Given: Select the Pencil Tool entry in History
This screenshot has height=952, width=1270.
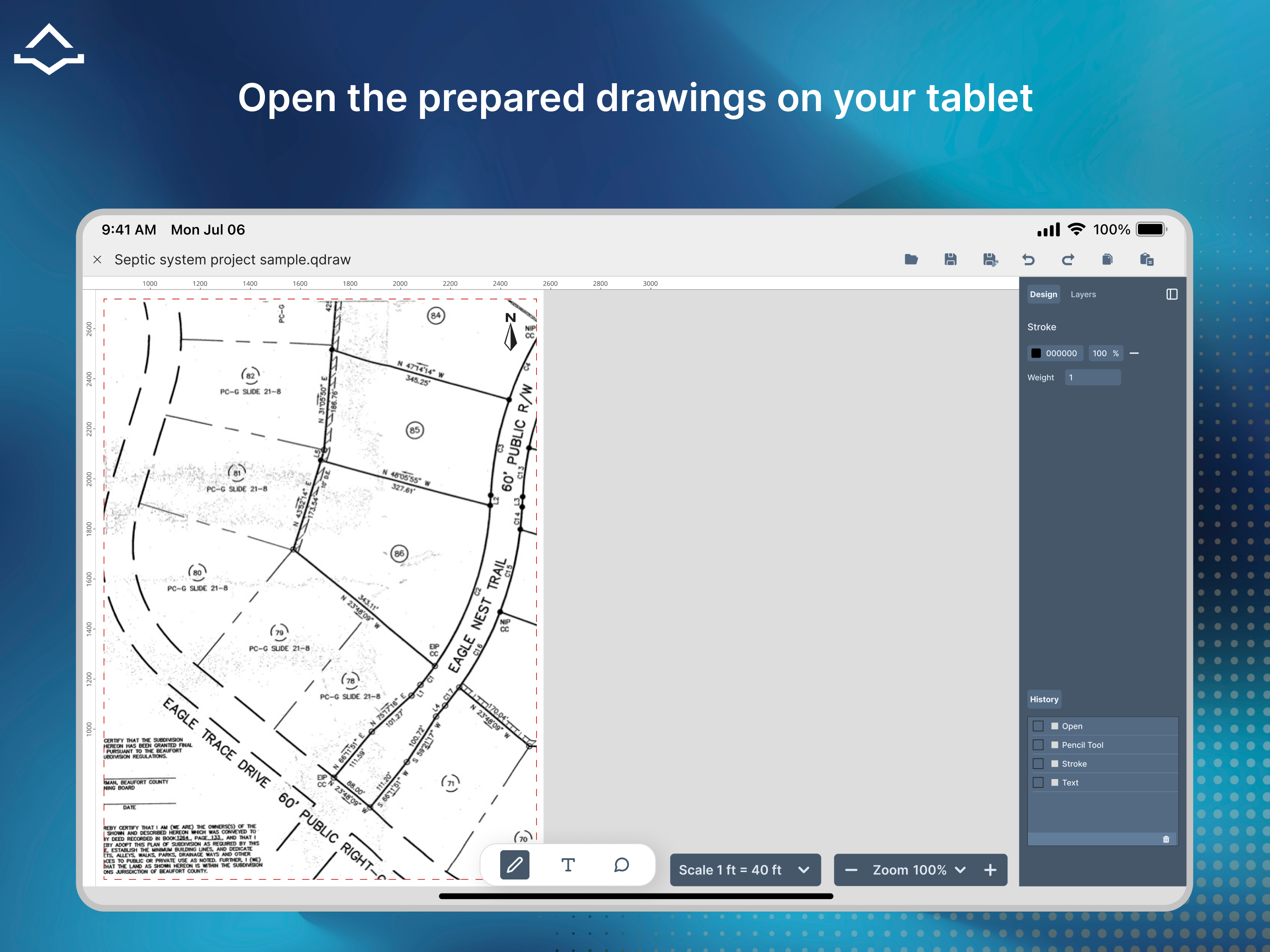Looking at the screenshot, I should tap(1102, 745).
